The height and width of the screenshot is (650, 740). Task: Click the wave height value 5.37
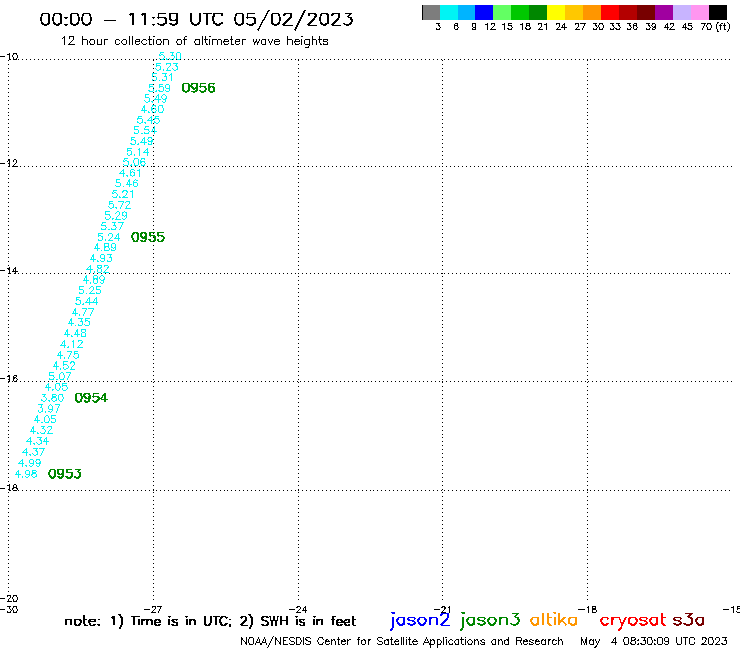[x=112, y=226]
